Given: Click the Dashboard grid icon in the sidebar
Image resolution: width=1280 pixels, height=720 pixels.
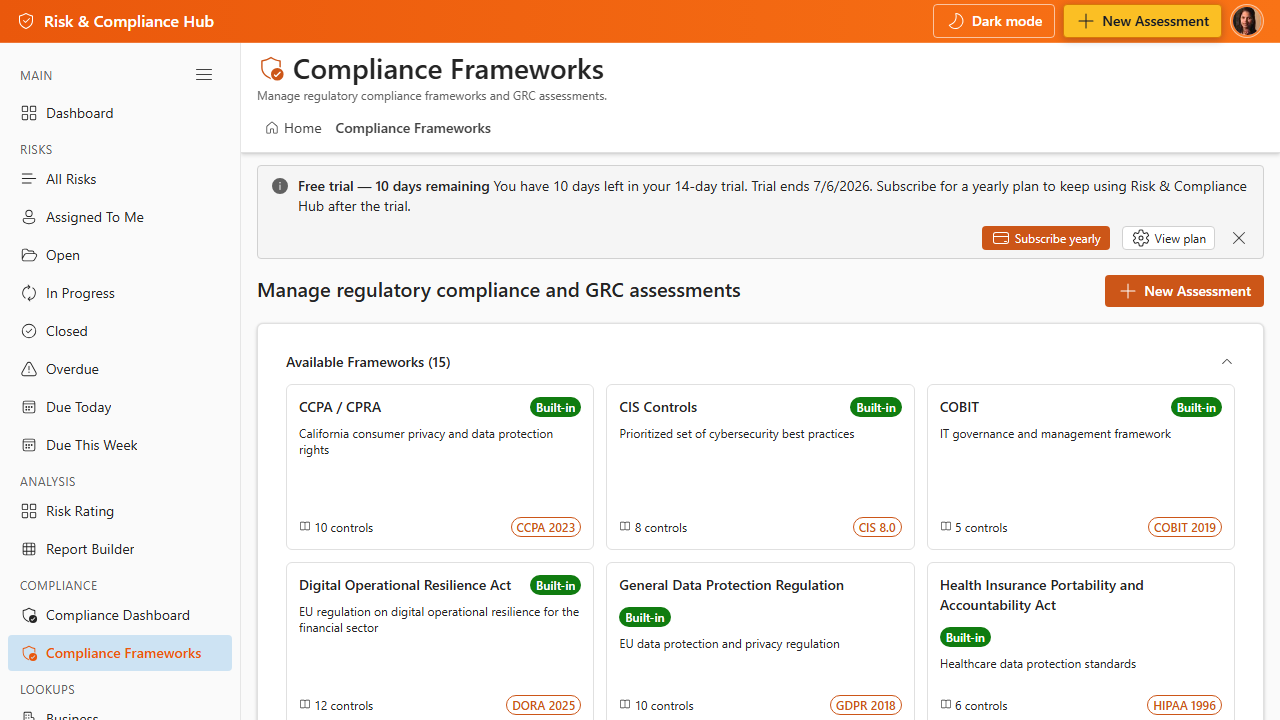Looking at the screenshot, I should (29, 113).
